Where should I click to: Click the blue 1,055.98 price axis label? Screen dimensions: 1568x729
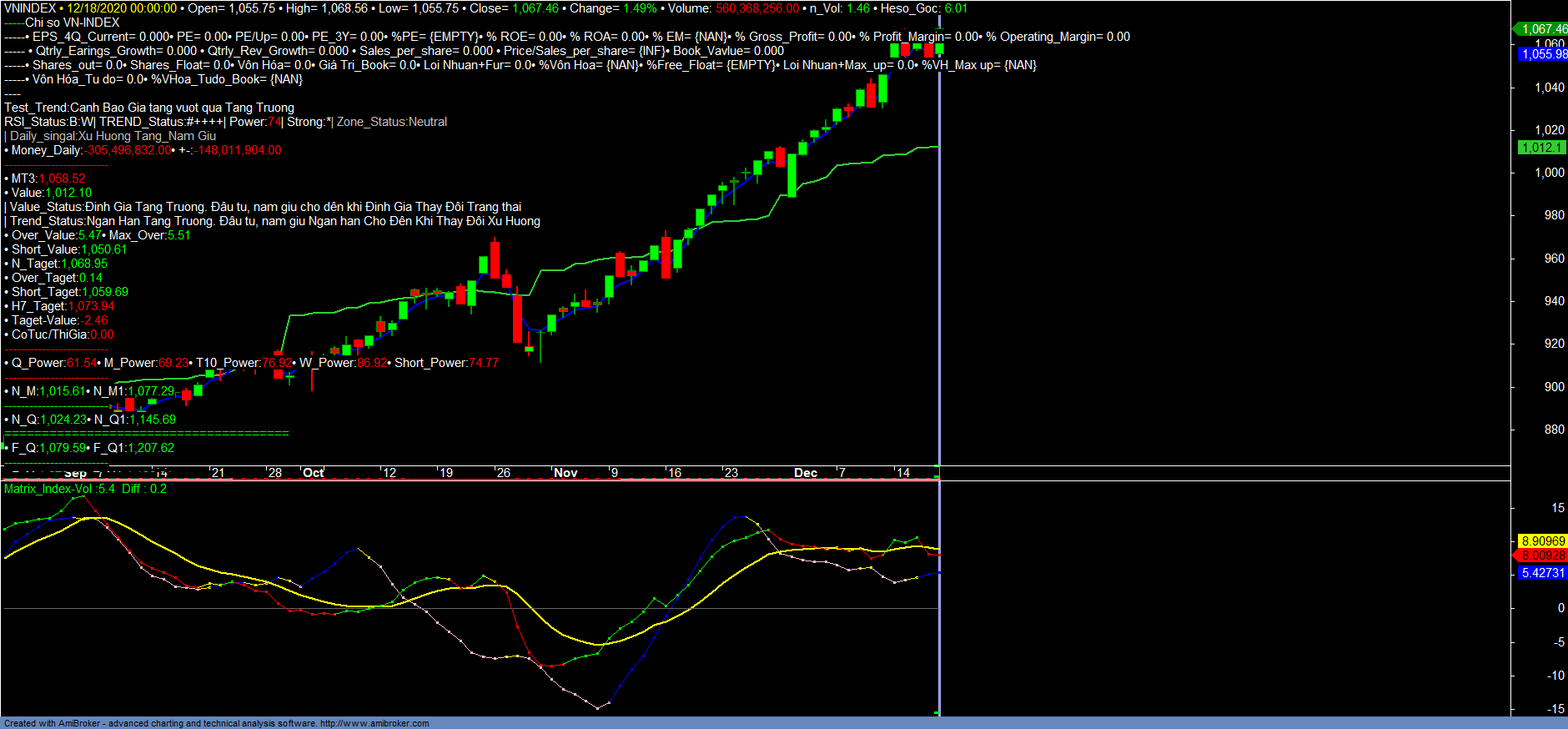(1543, 54)
